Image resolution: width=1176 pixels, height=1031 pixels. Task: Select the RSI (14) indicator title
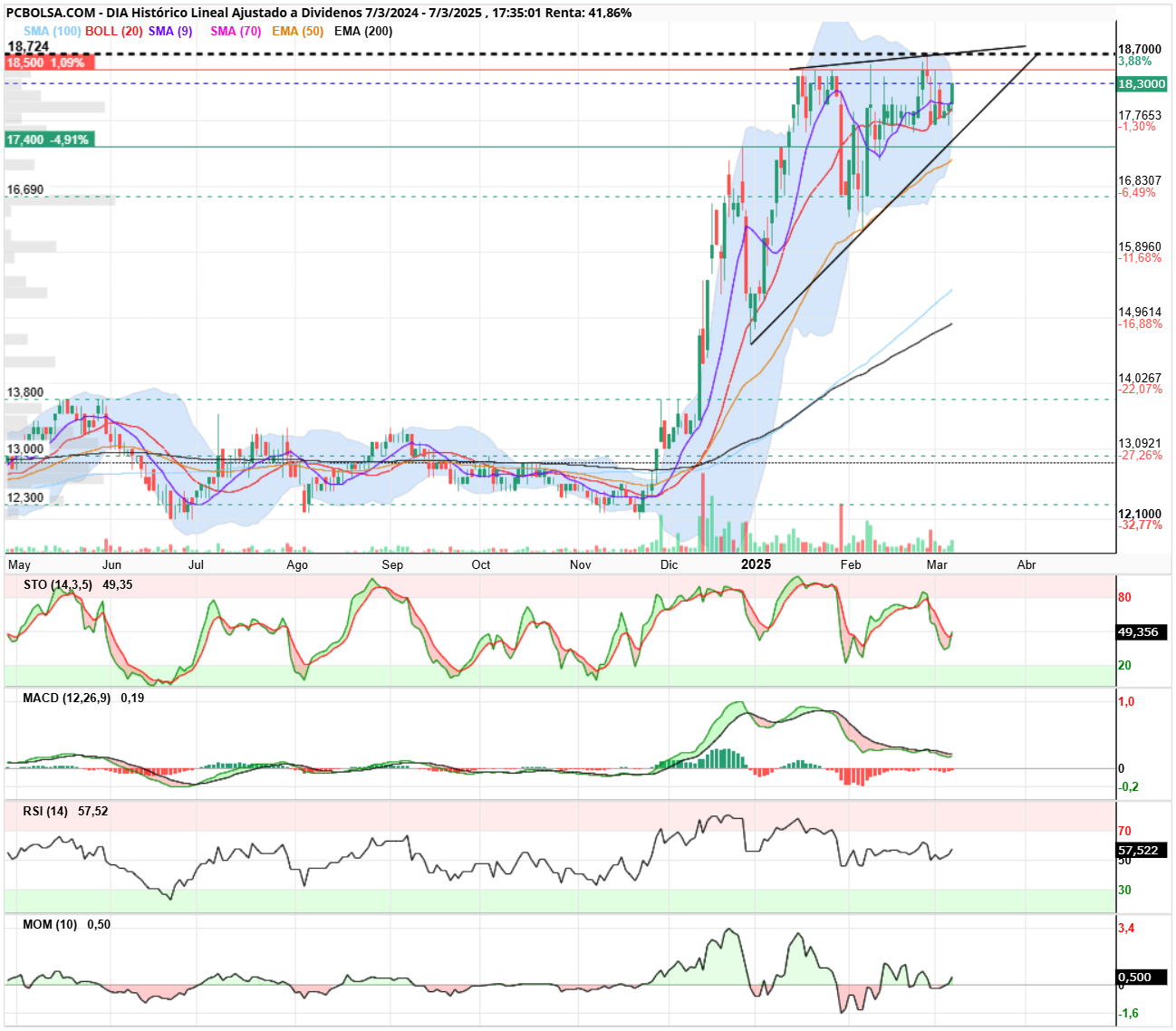45,811
